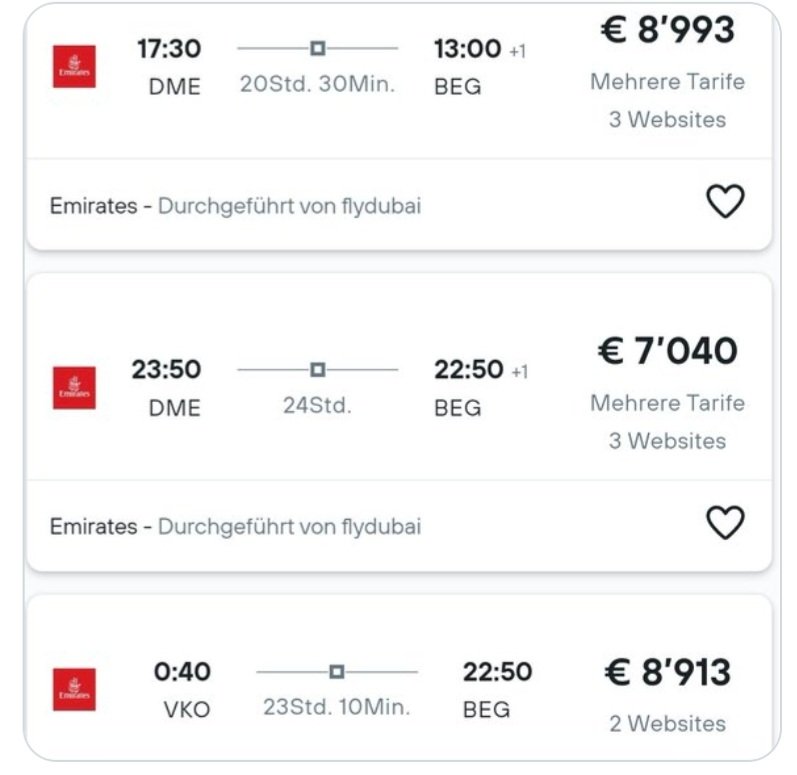Open the €8'993 price offer

click(x=667, y=30)
